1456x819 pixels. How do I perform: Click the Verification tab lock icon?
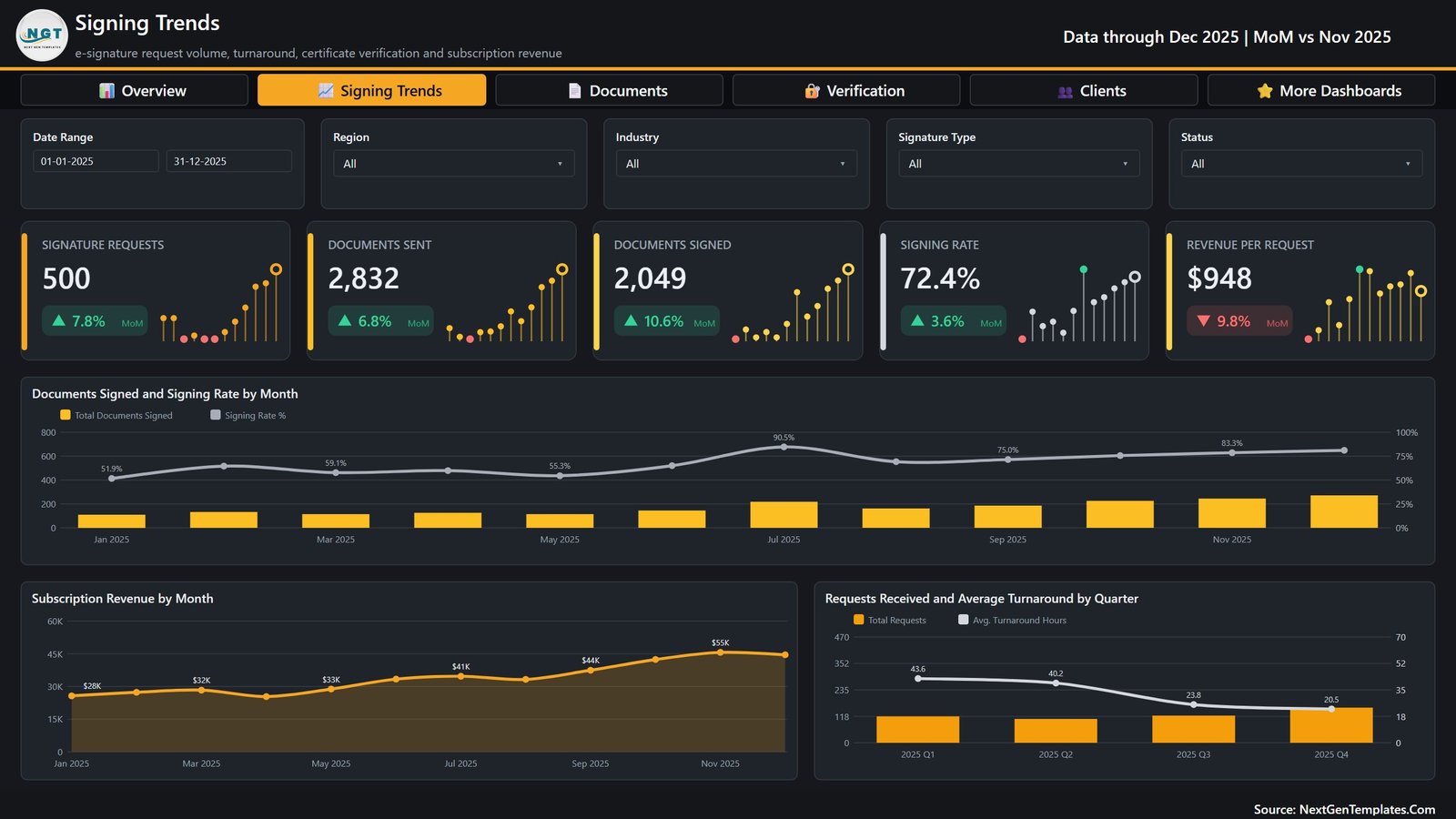(813, 91)
